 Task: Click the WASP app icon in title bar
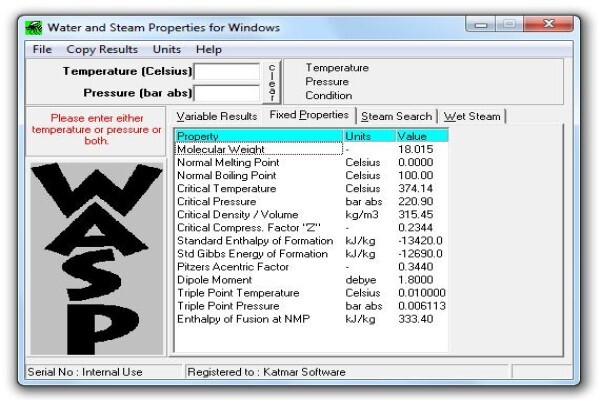point(33,28)
